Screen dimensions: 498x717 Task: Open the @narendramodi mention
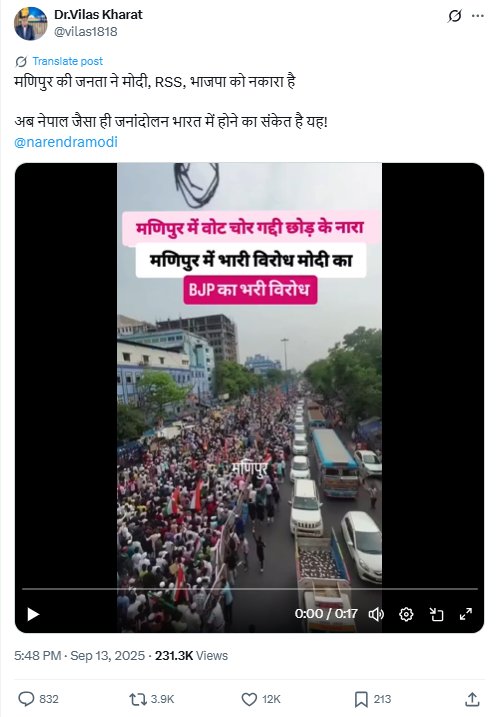(66, 142)
